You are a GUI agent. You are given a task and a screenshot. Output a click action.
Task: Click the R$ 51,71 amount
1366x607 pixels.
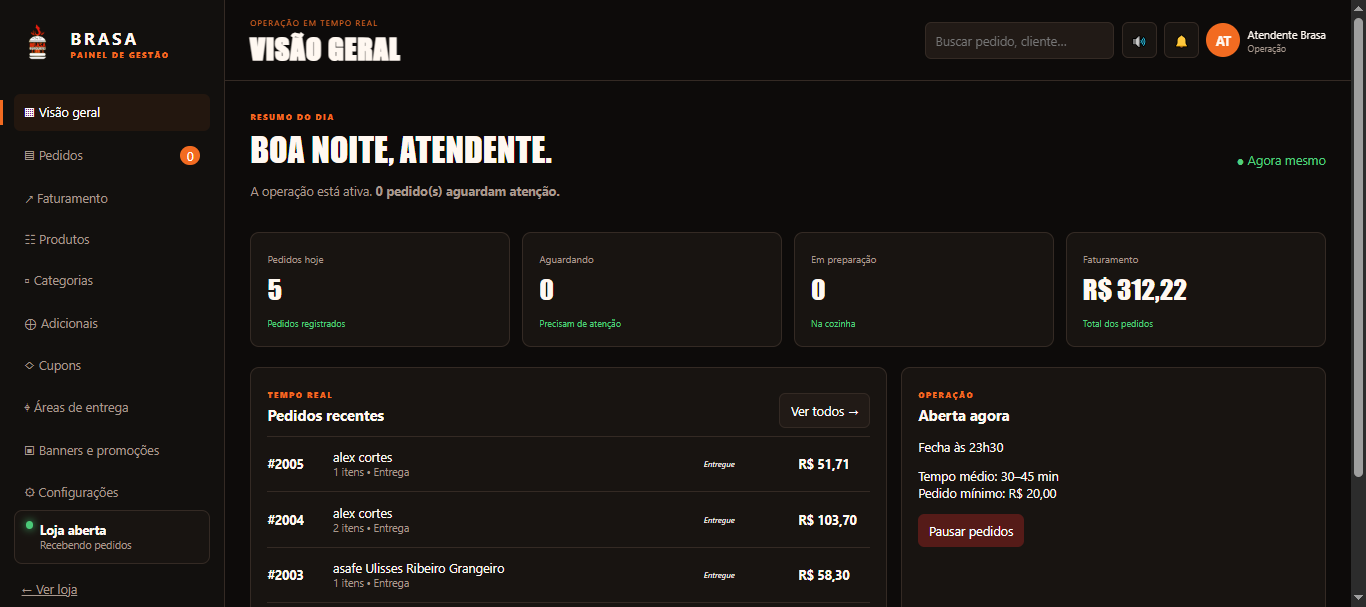824,464
